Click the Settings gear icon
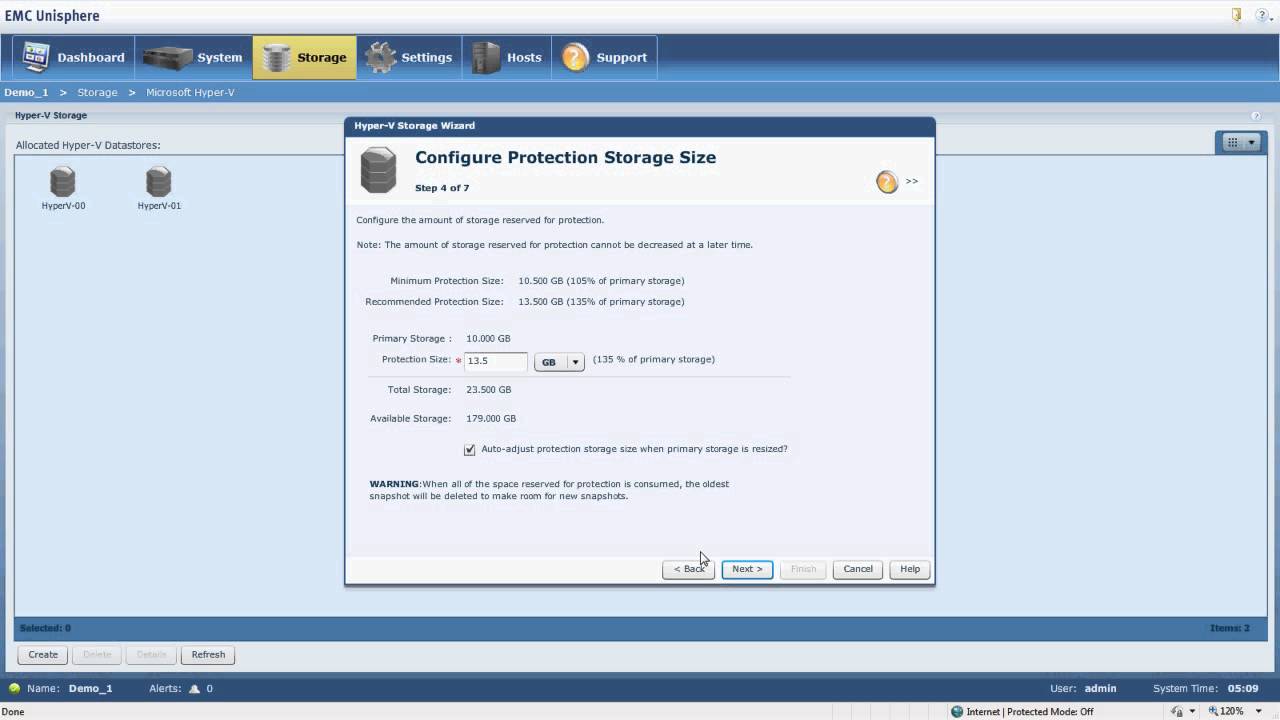 (x=381, y=57)
